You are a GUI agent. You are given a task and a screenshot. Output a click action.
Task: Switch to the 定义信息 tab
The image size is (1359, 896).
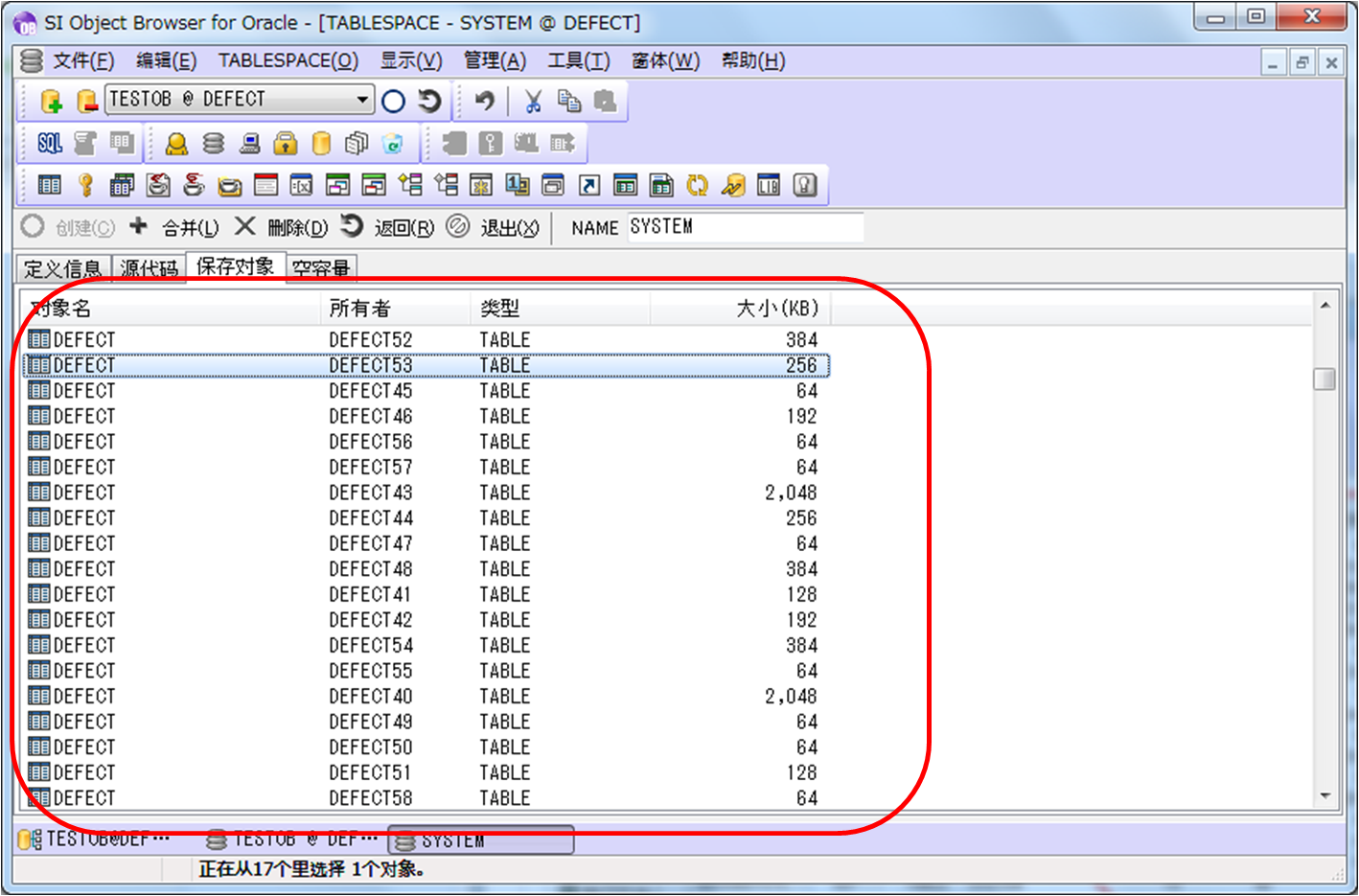(x=62, y=268)
